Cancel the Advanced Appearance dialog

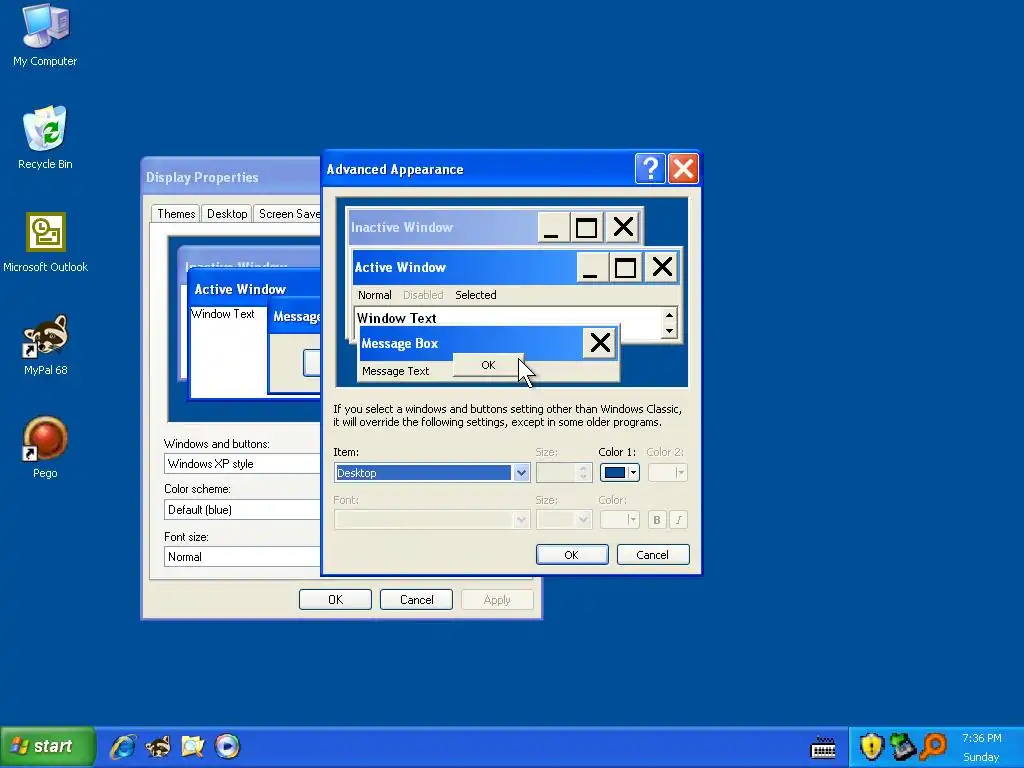[652, 554]
